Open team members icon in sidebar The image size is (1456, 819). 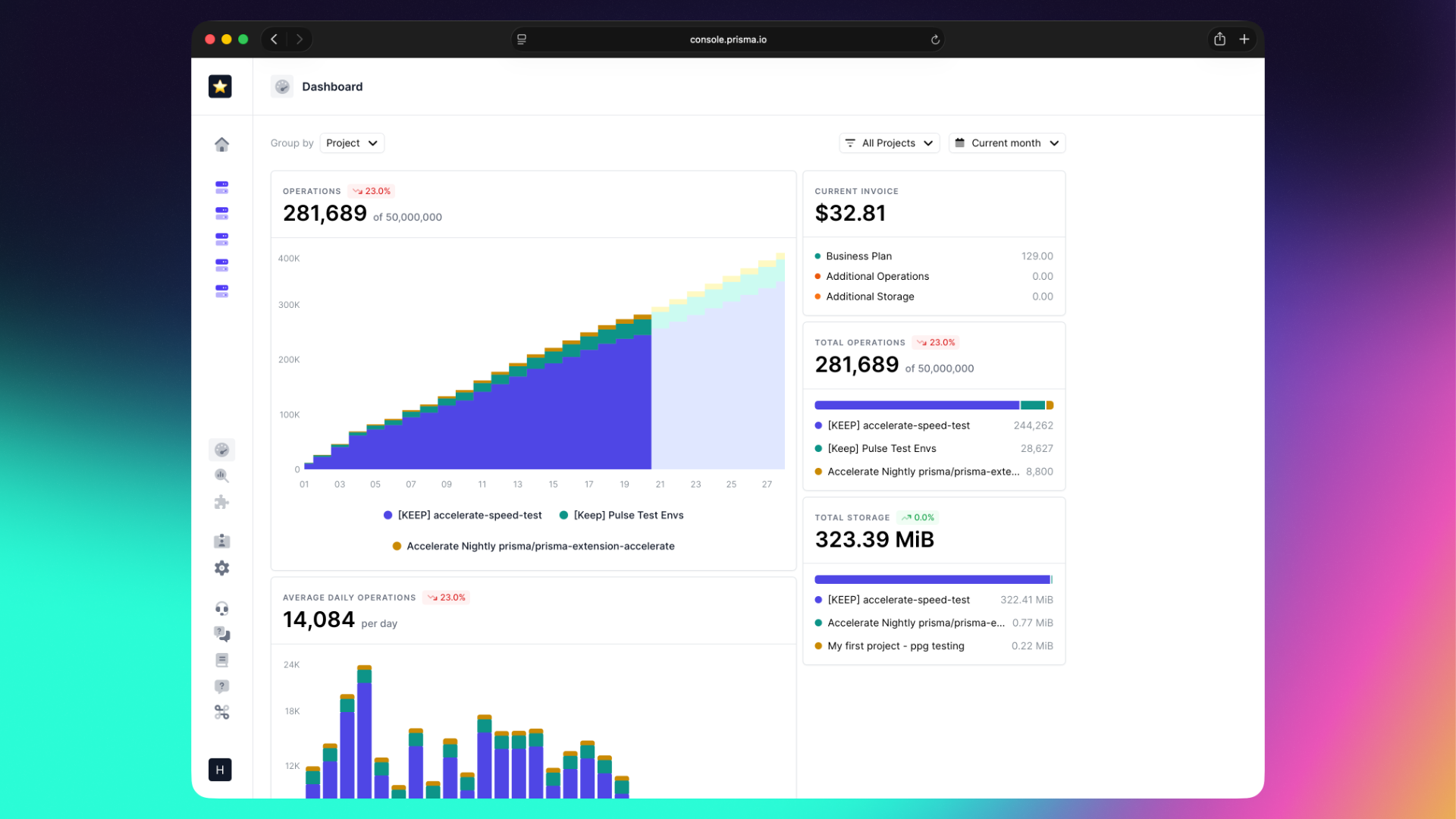click(x=221, y=541)
